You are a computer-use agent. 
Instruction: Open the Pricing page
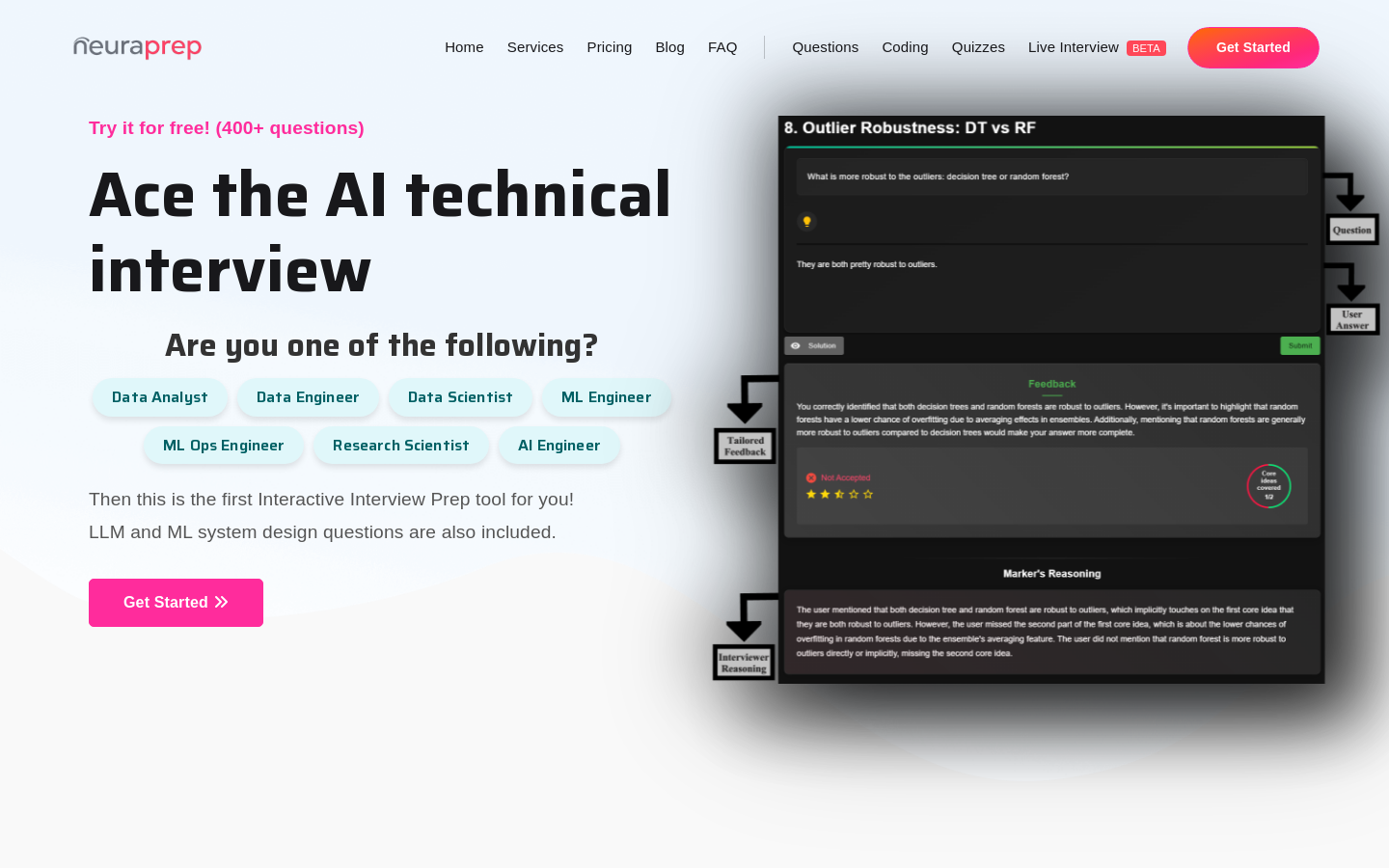610,47
